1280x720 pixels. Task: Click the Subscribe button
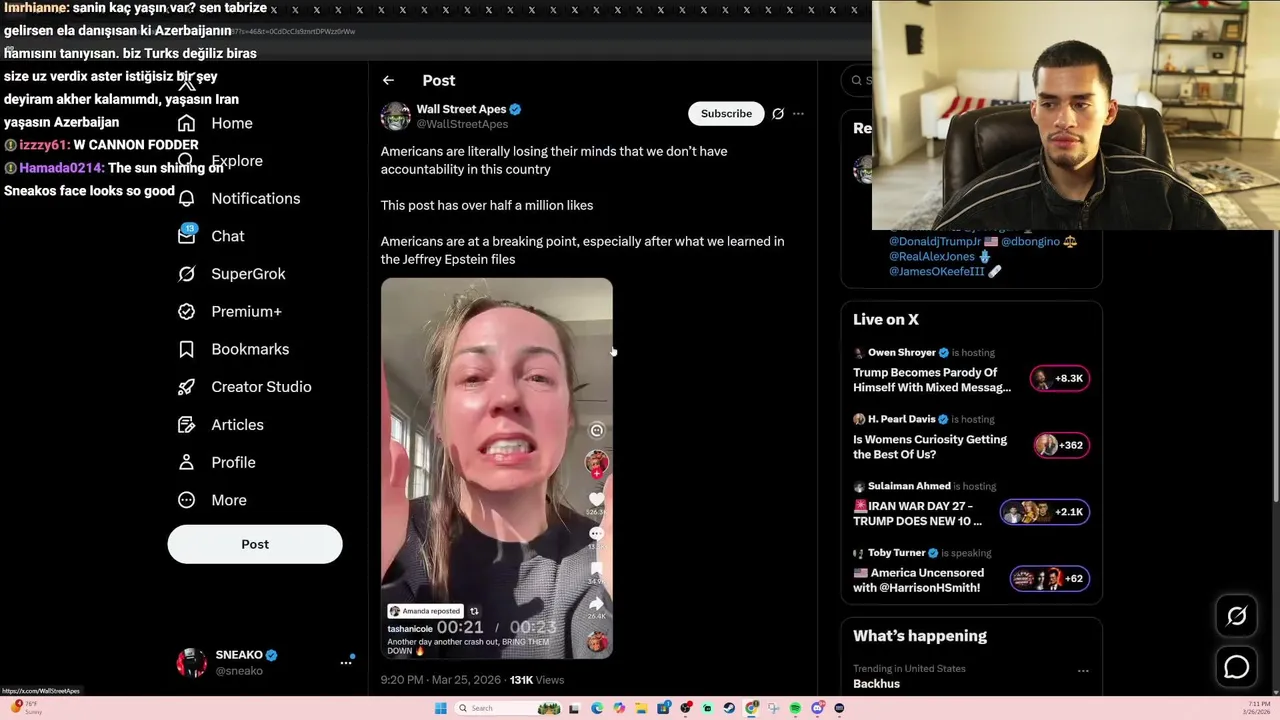click(x=726, y=114)
